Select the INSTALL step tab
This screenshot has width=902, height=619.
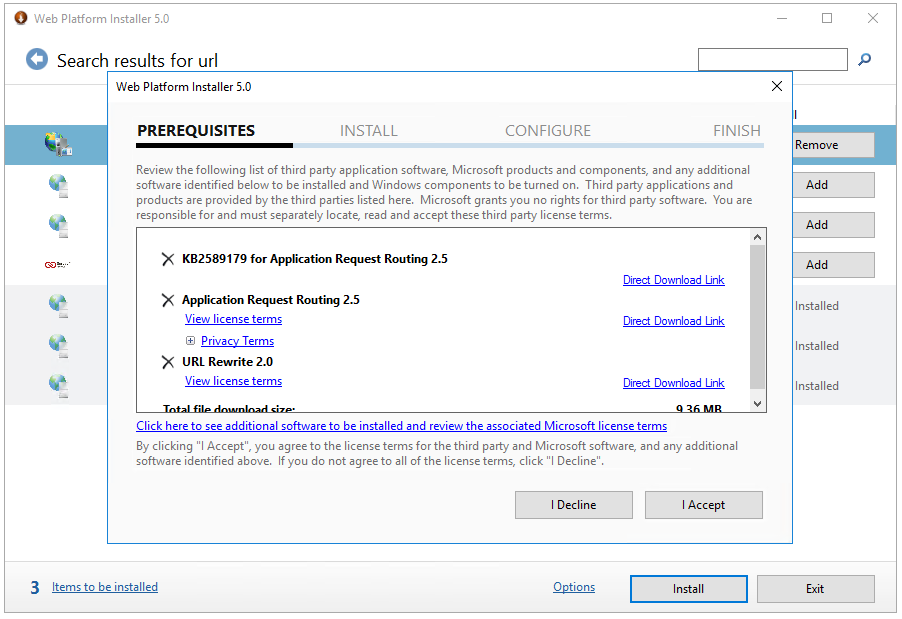(368, 131)
